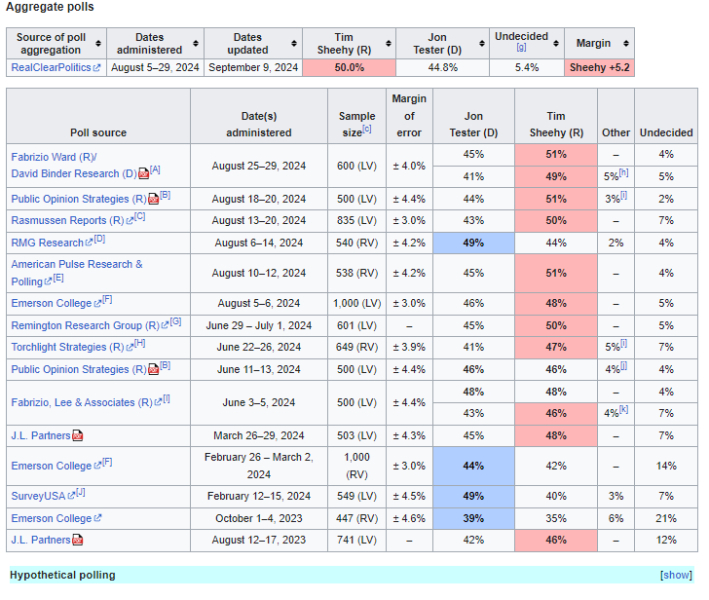Viewport: 709px width, 600px height.
Task: Open footnote [J] after SurveyUSA
Action: pos(80,492)
